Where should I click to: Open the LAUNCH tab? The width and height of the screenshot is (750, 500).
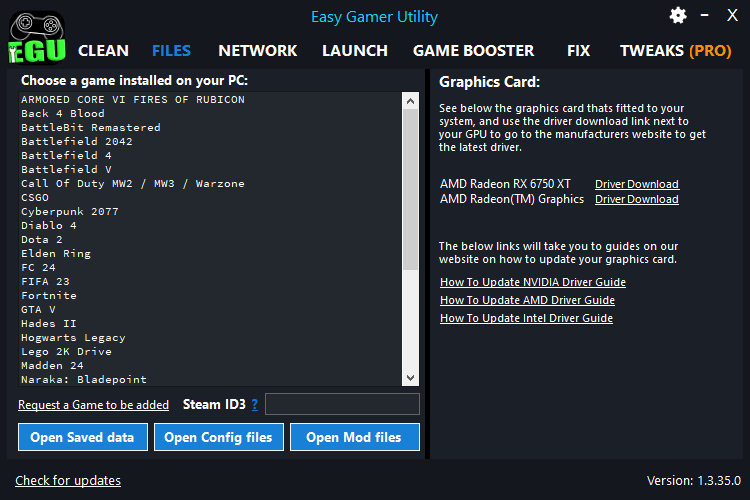[355, 51]
